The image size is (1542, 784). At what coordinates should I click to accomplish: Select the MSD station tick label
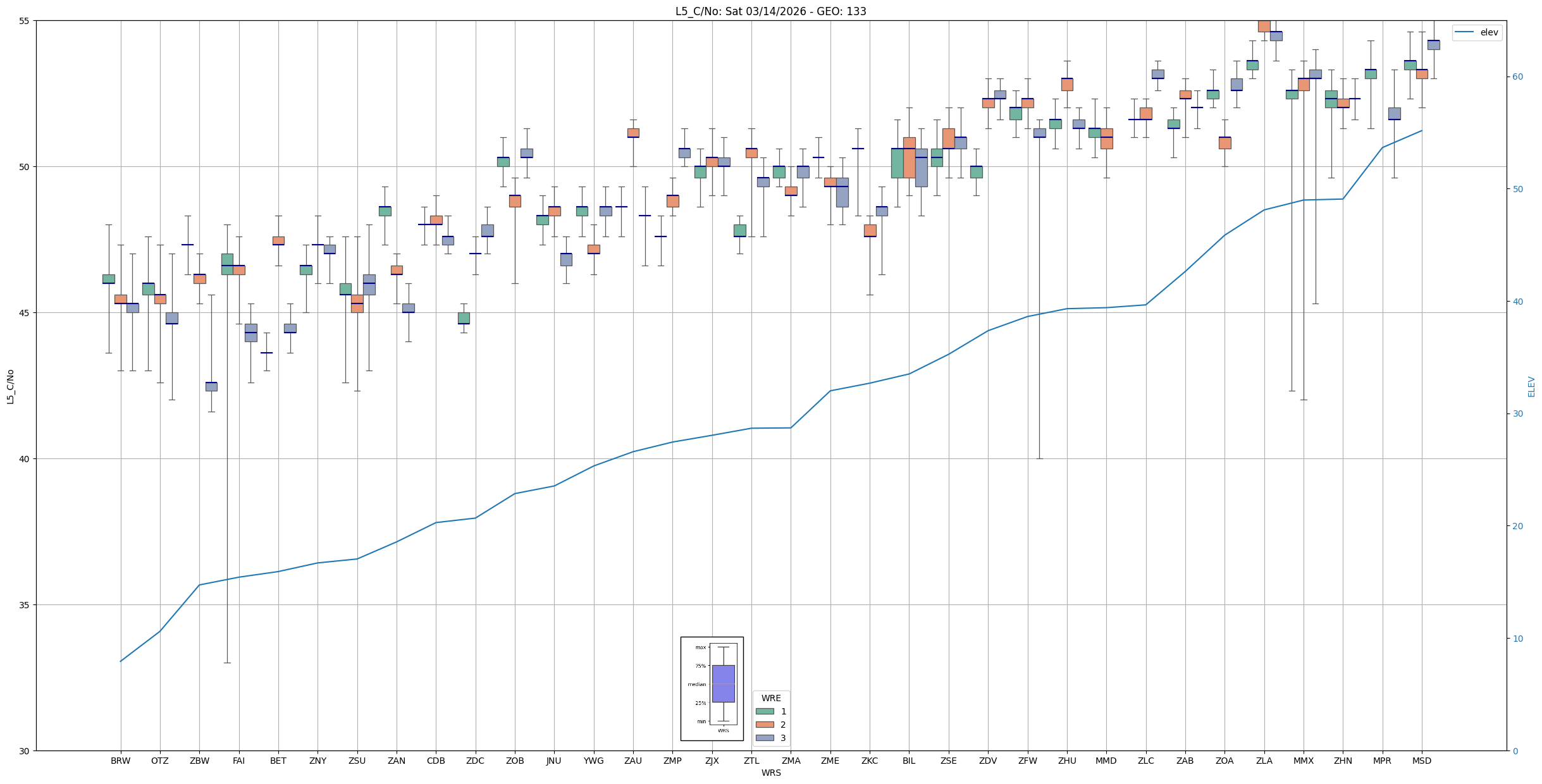pos(1421,761)
